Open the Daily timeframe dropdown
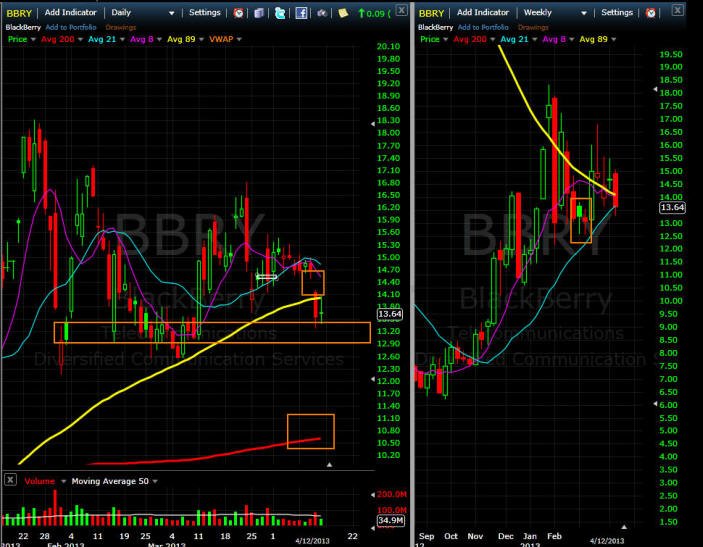Image resolution: width=703 pixels, height=547 pixels. (x=171, y=13)
